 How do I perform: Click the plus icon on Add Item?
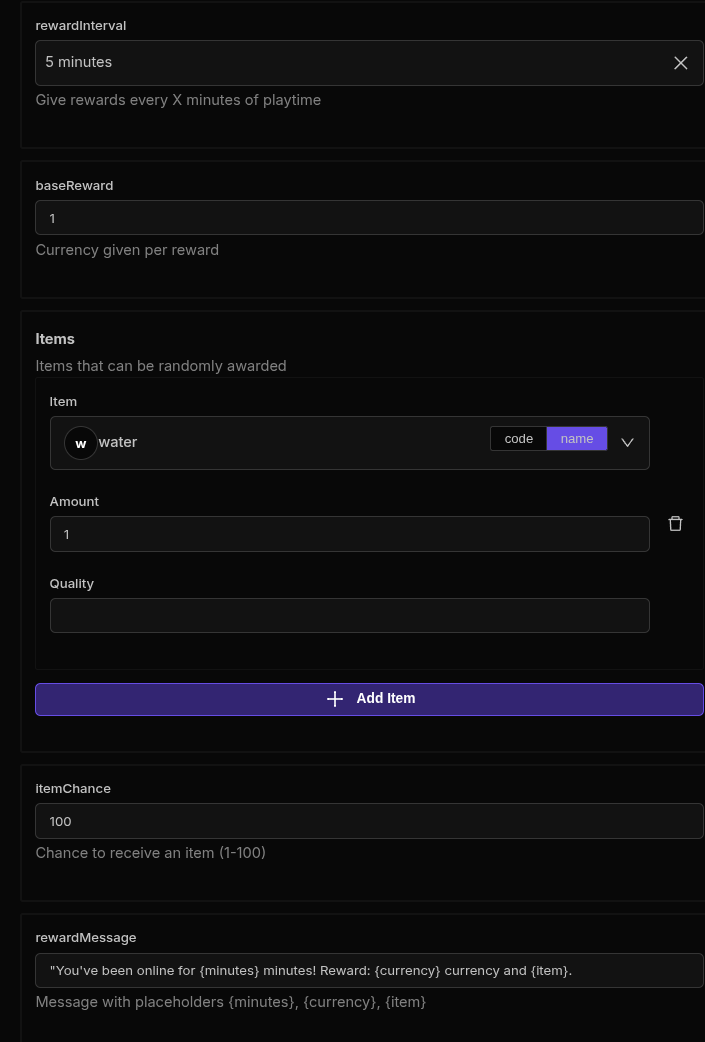[x=335, y=699]
